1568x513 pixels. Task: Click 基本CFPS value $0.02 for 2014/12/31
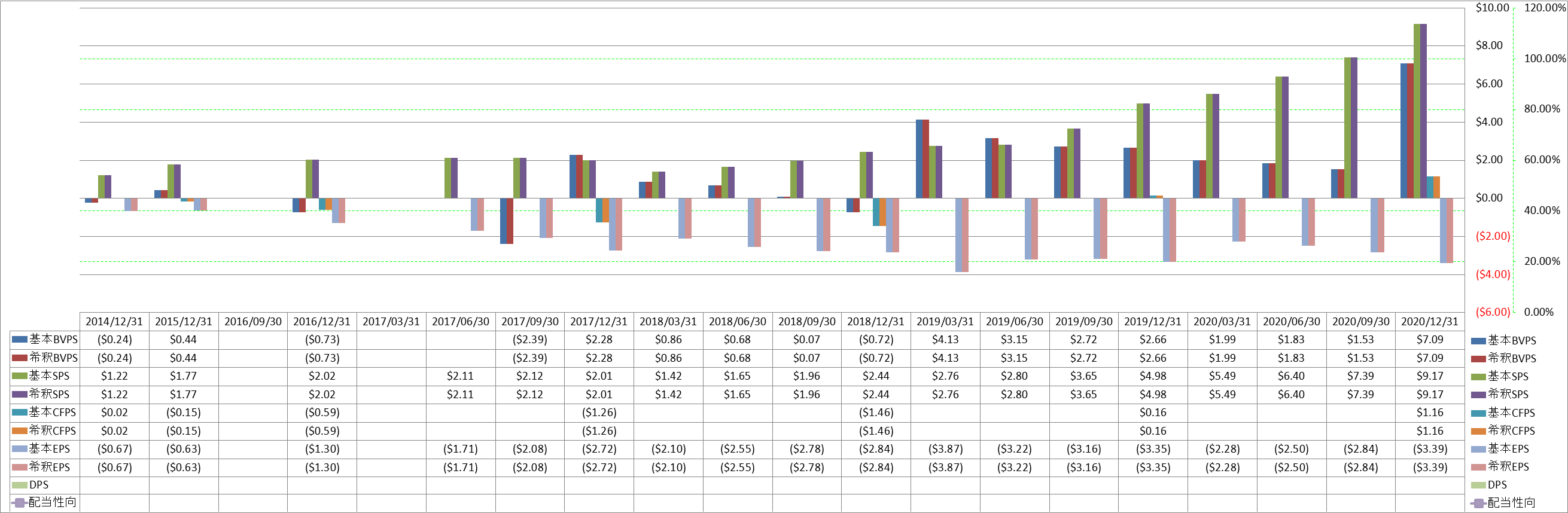(x=114, y=413)
